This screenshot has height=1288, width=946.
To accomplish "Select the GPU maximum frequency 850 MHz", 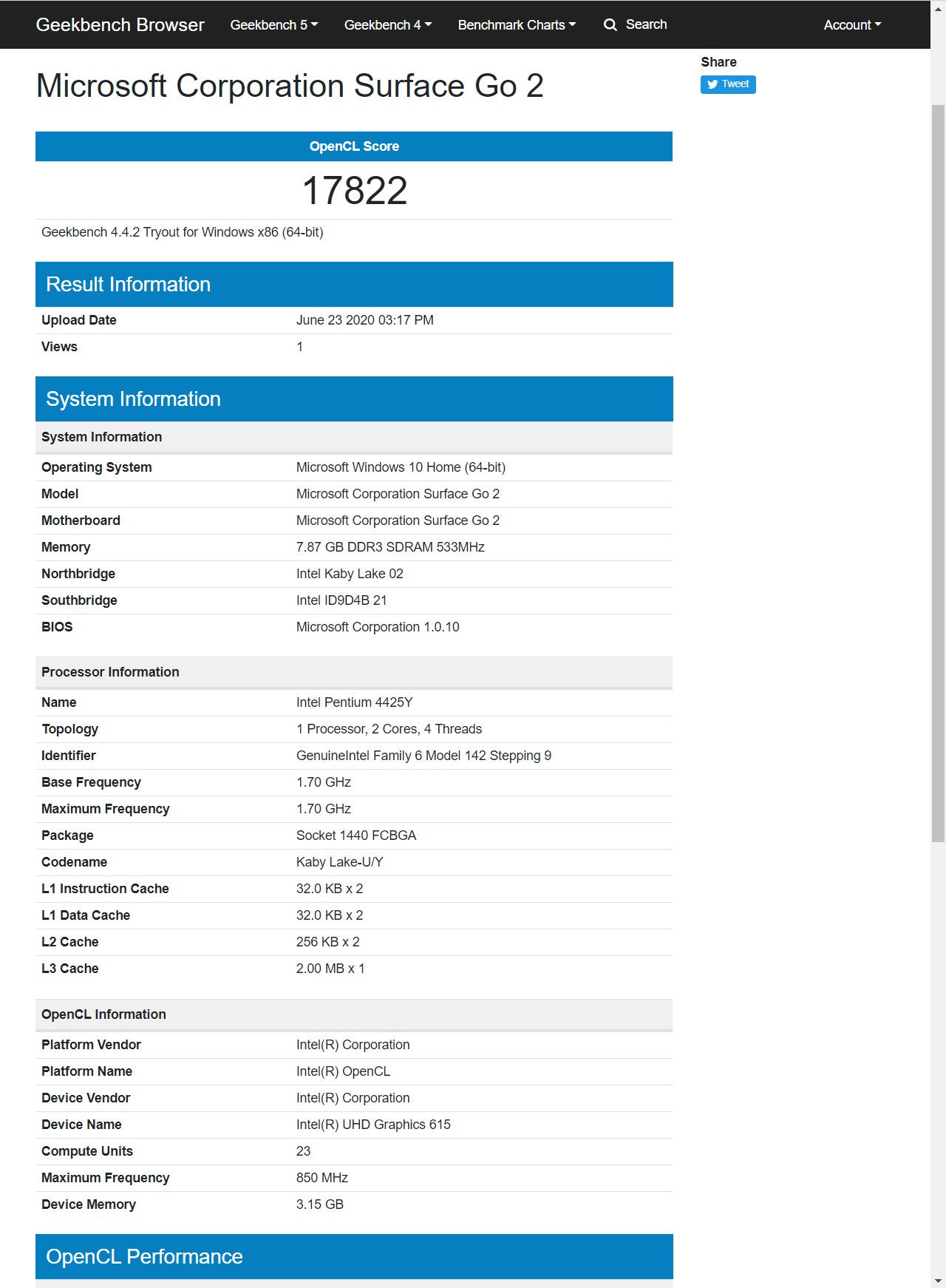I will point(322,1178).
